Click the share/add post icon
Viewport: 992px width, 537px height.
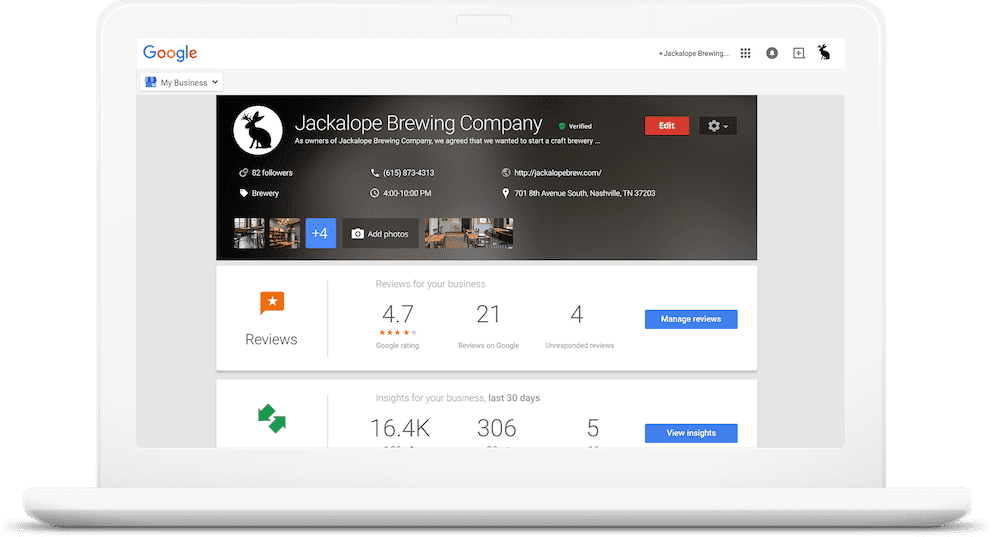(799, 53)
